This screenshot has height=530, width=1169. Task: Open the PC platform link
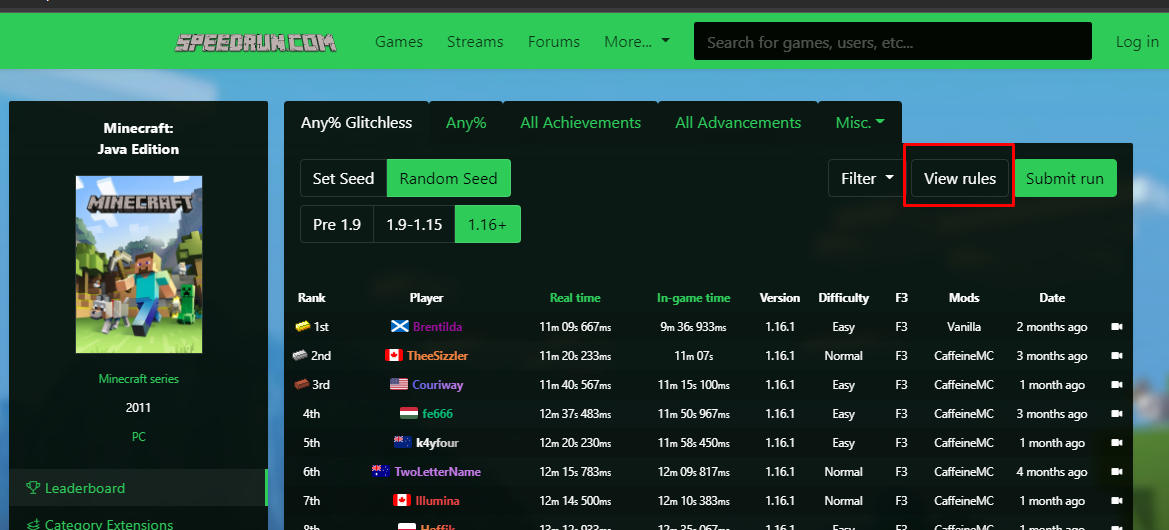click(x=139, y=437)
